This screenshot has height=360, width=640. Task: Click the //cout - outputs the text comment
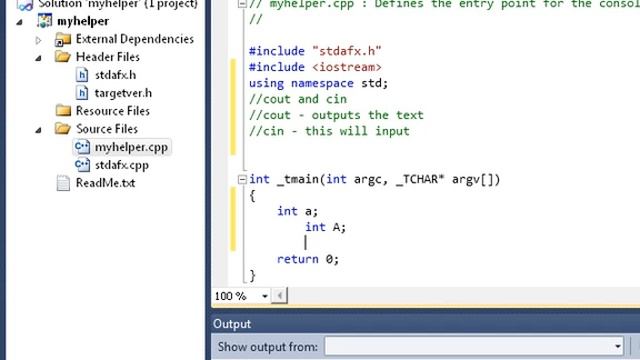(x=336, y=115)
